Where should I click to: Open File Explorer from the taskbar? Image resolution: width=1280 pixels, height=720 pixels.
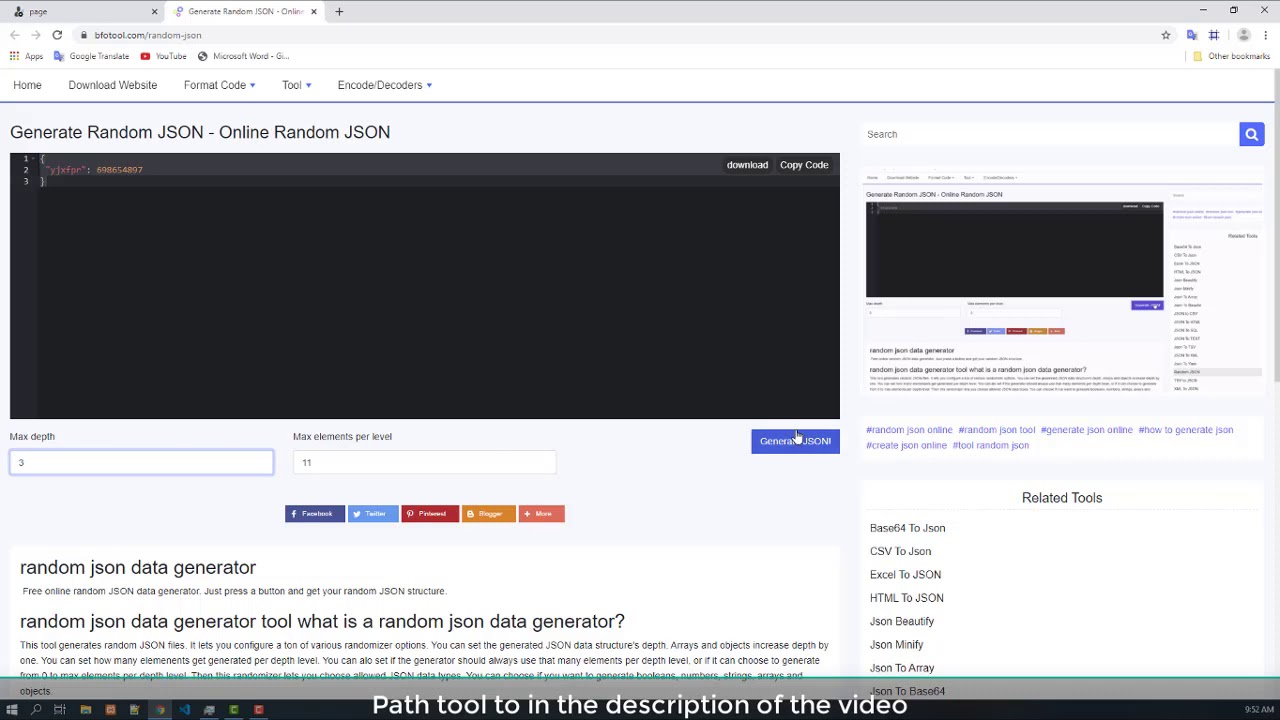point(86,710)
